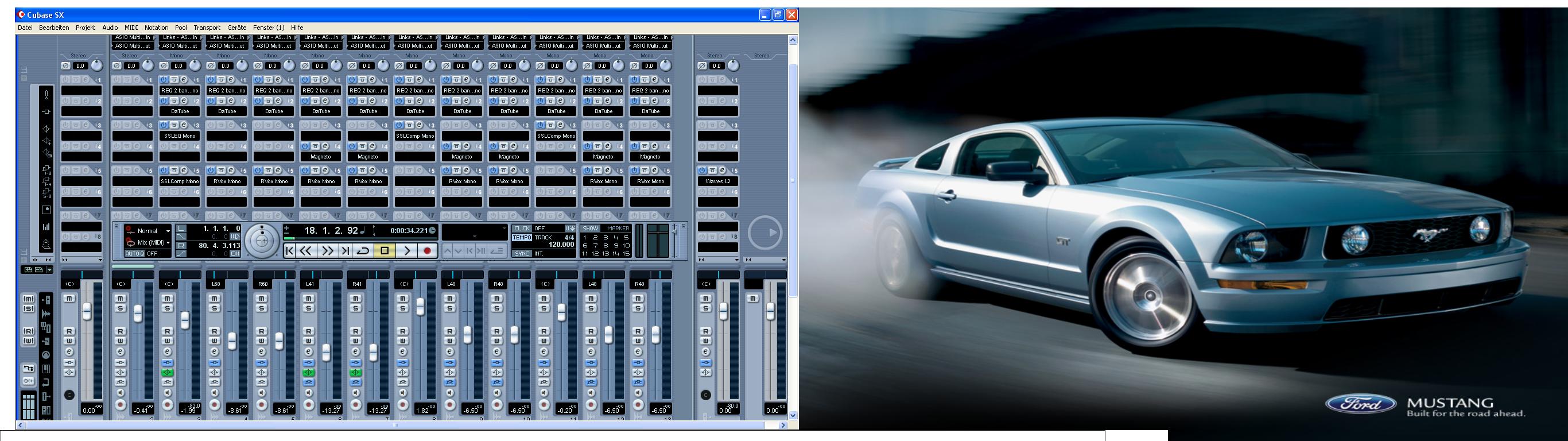Open the Mix (MIDI) cycle record dropdown
The image size is (1568, 441).
pos(148,242)
